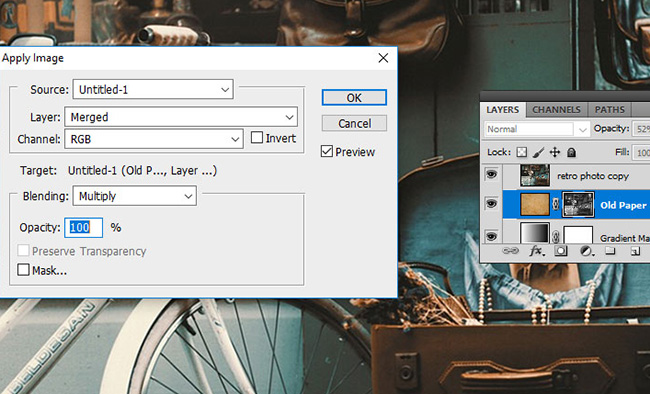Viewport: 650px width, 394px height.
Task: Click the lock image pixels brush icon
Action: pyautogui.click(x=538, y=152)
